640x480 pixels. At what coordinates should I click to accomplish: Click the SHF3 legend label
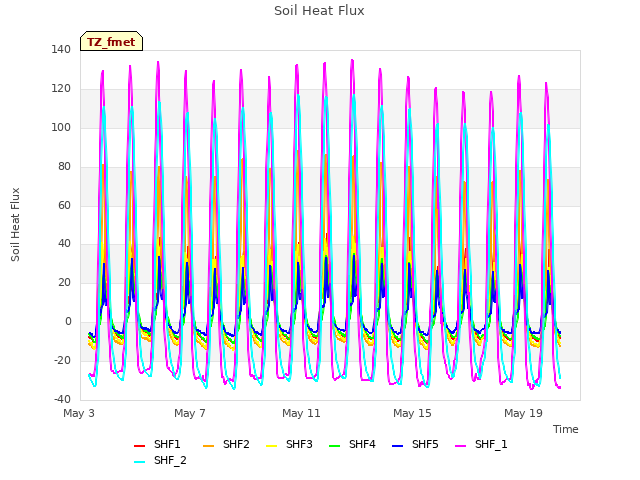point(299,444)
